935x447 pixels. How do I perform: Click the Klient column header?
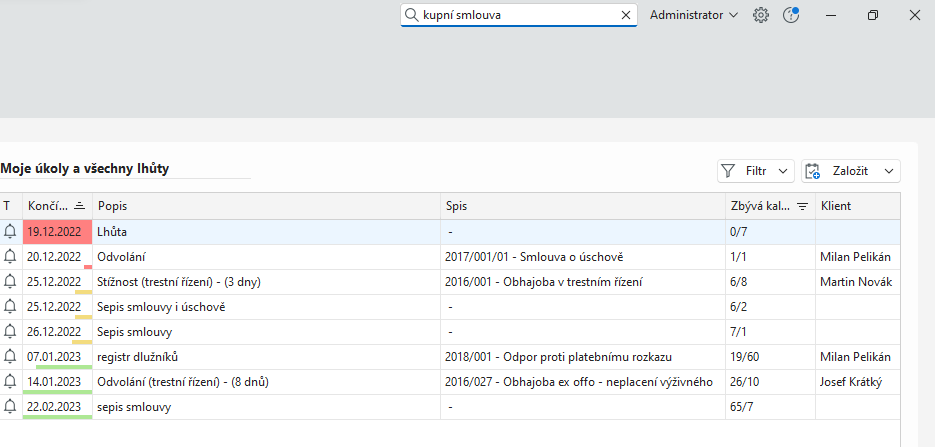click(836, 206)
